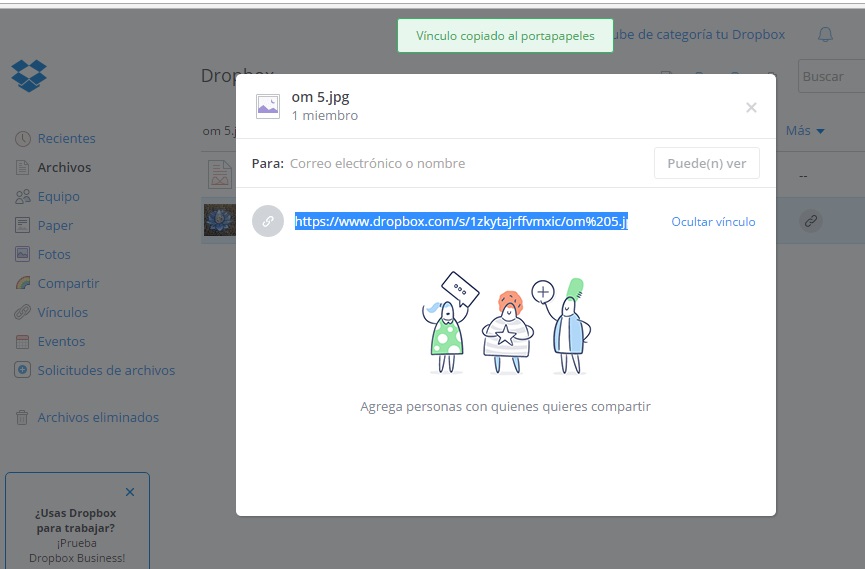This screenshot has width=865, height=569.
Task: Open Paper from sidebar
Action: (55, 225)
